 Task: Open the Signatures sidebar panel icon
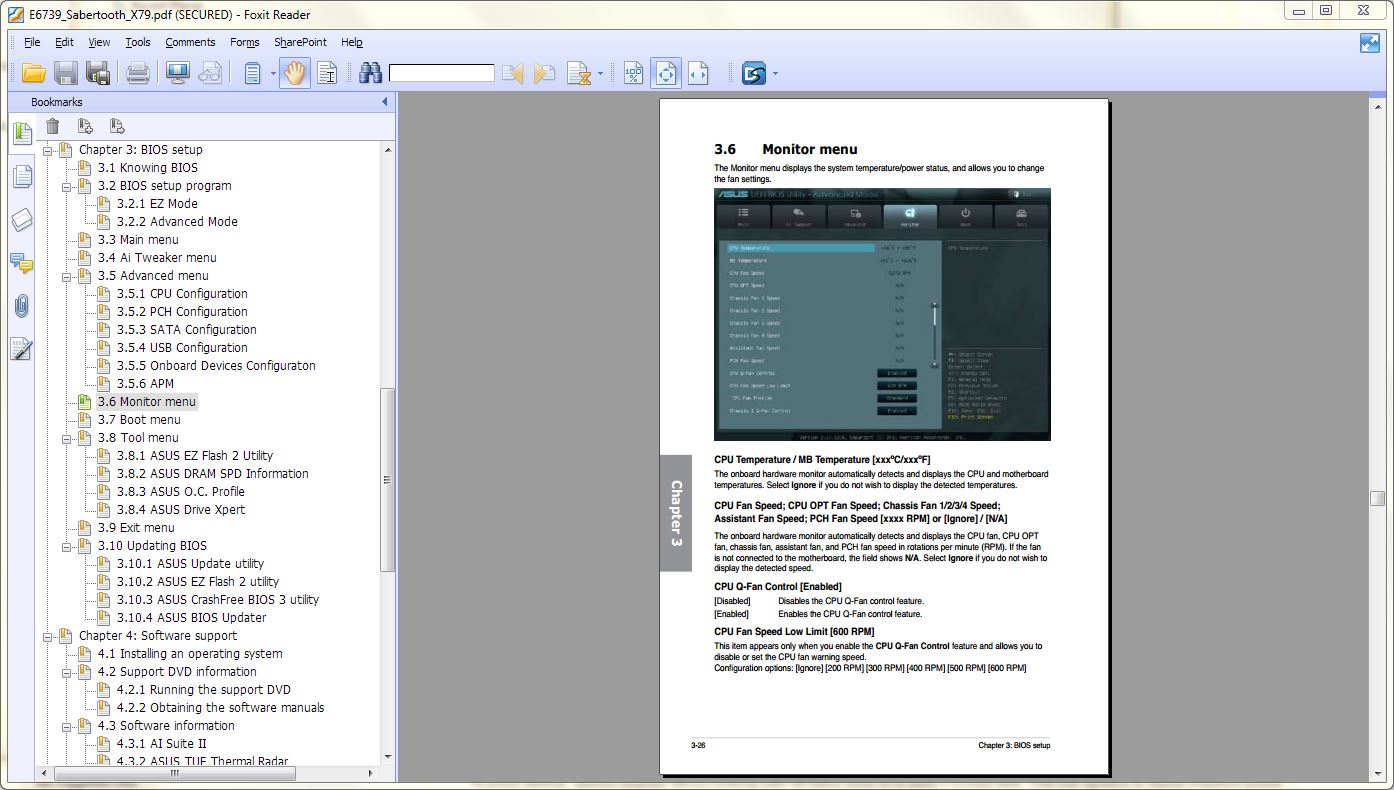(22, 349)
